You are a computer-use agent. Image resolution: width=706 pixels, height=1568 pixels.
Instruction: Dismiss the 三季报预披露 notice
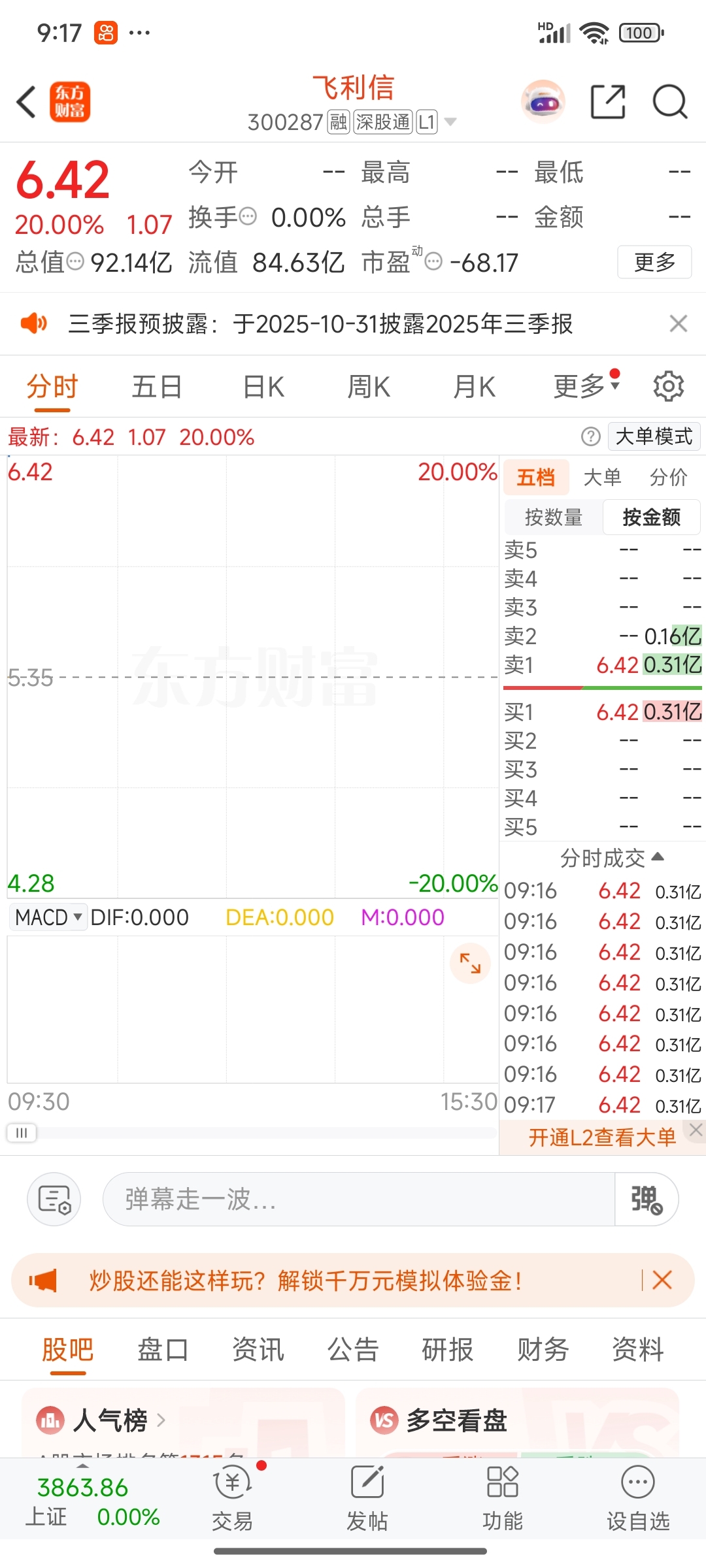679,323
